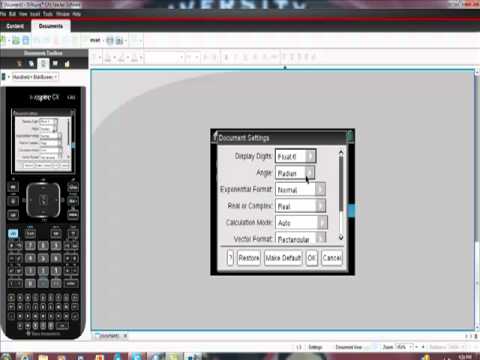Open the Display Digits dropdown

point(295,156)
